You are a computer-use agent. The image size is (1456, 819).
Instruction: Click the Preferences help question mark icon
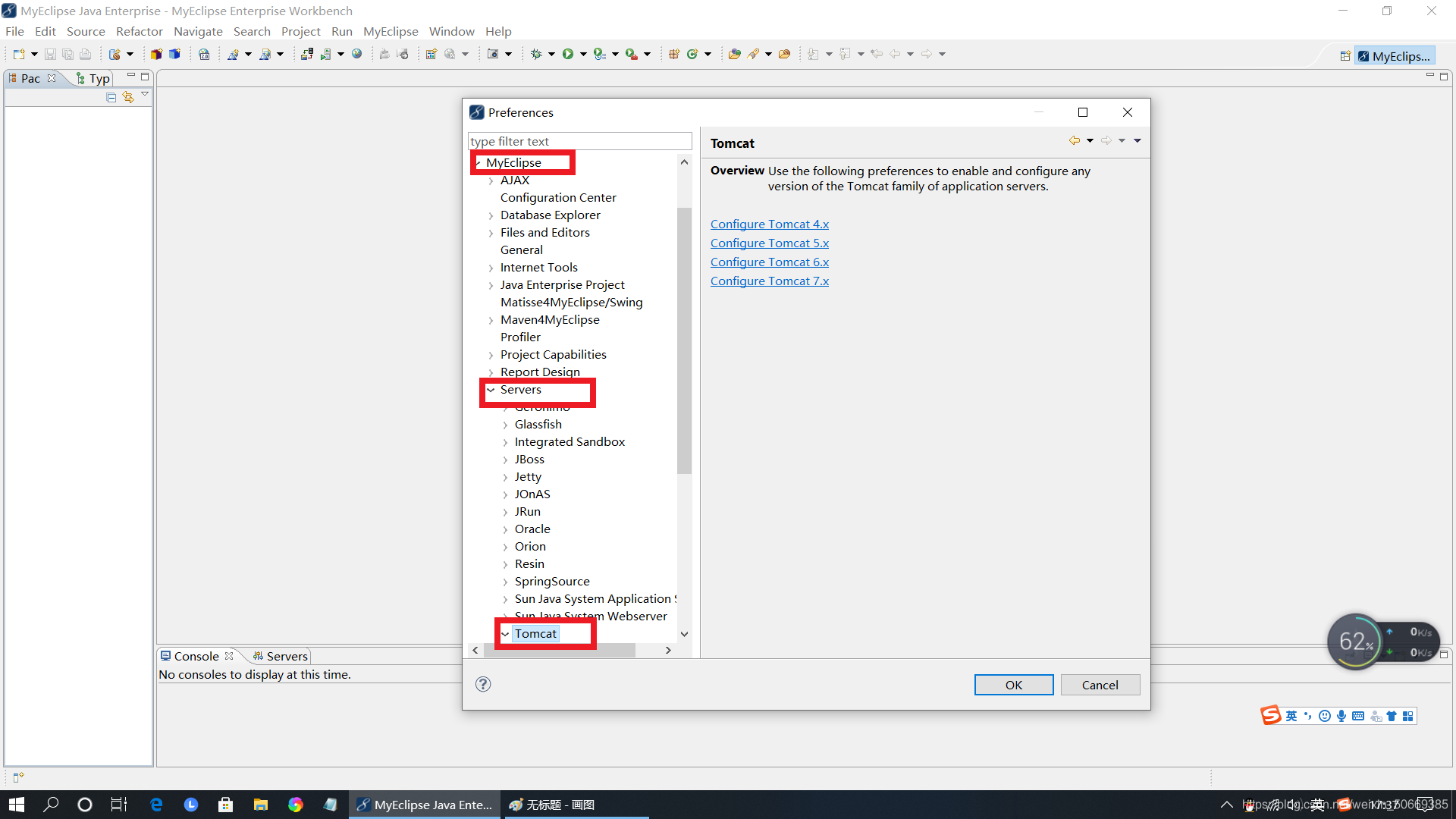coord(483,684)
